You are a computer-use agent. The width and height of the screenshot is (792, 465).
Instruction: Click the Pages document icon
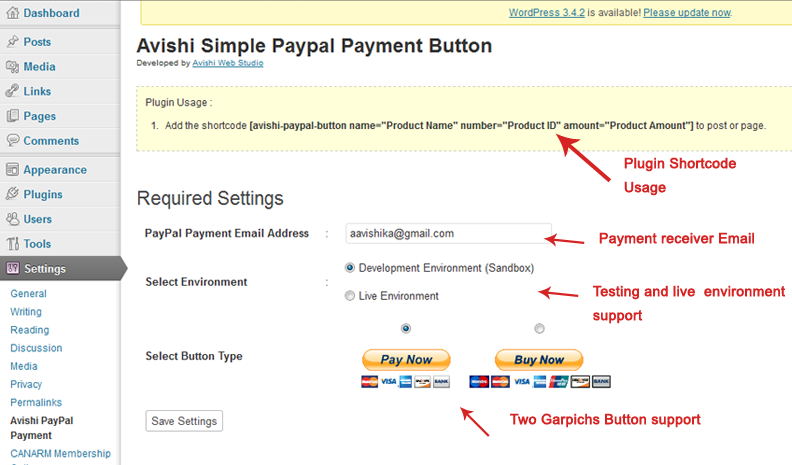pos(13,116)
